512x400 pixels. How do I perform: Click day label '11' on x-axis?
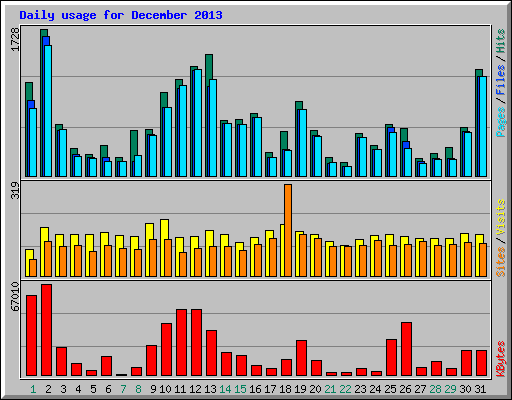coord(180,389)
